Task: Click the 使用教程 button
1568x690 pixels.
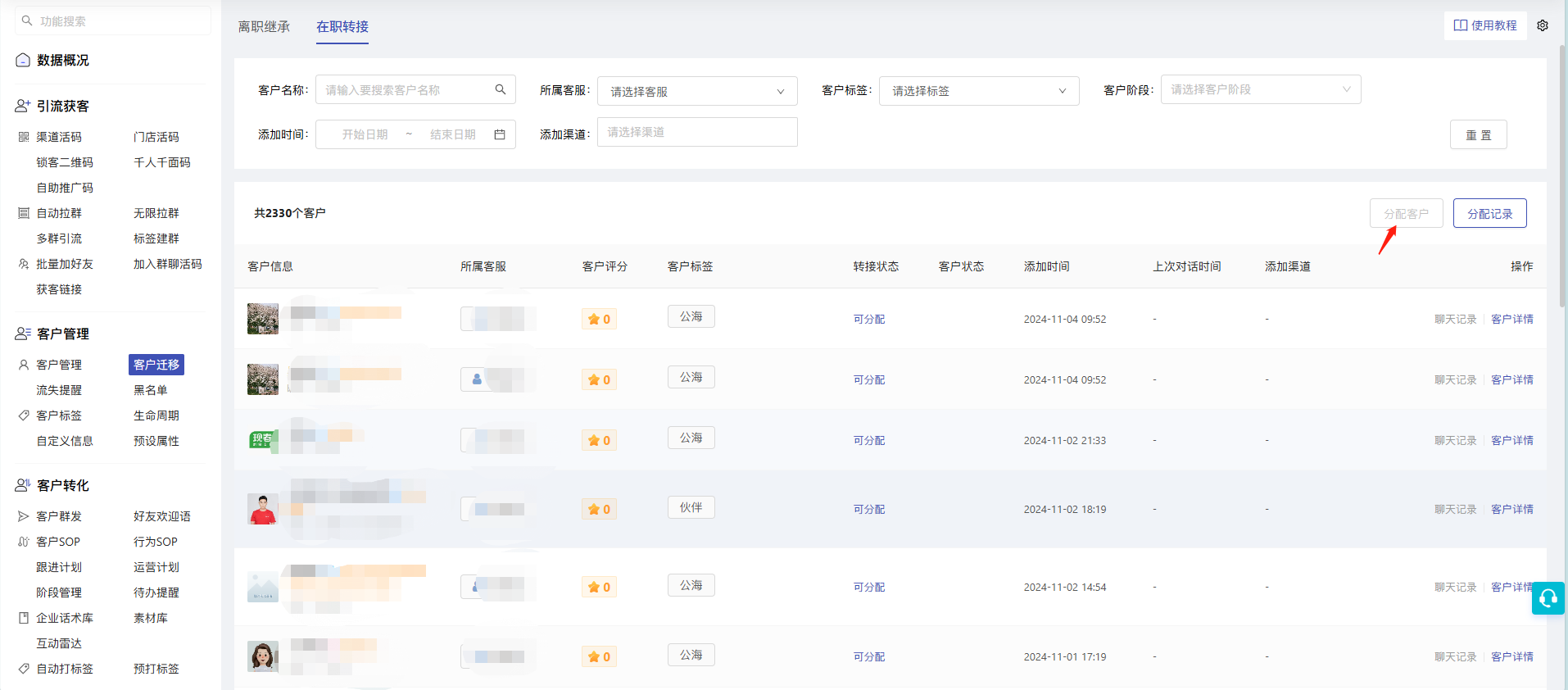Action: (x=1485, y=25)
